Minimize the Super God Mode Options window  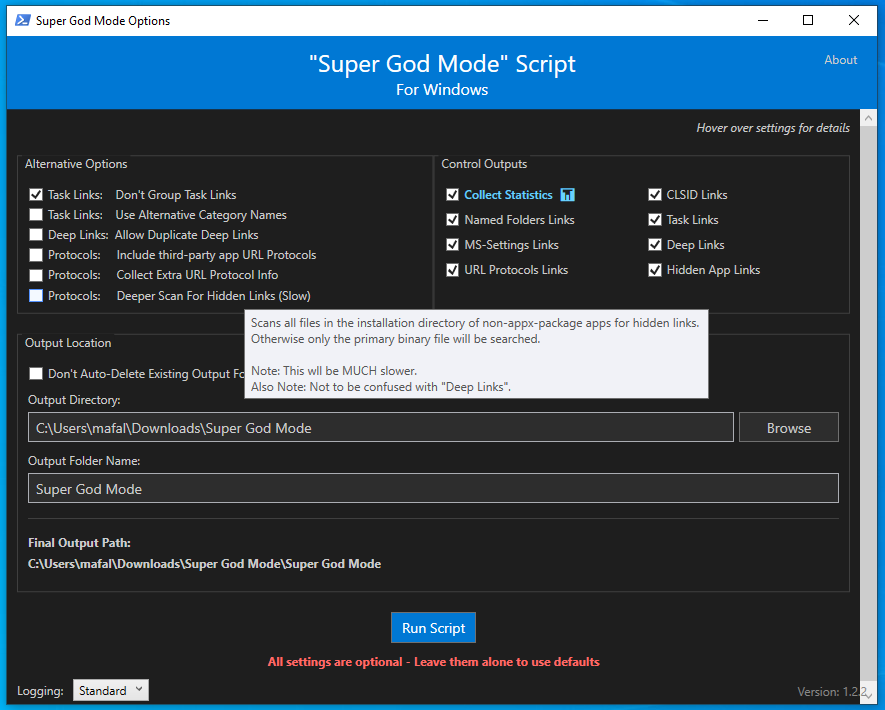(763, 20)
